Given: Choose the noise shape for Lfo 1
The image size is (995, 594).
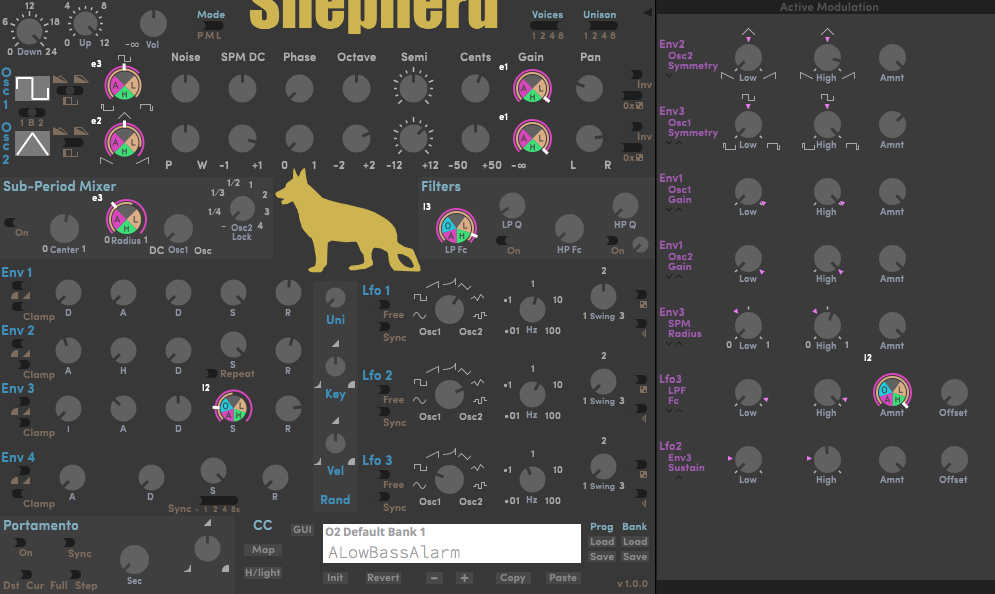Looking at the screenshot, I should pos(478,297).
